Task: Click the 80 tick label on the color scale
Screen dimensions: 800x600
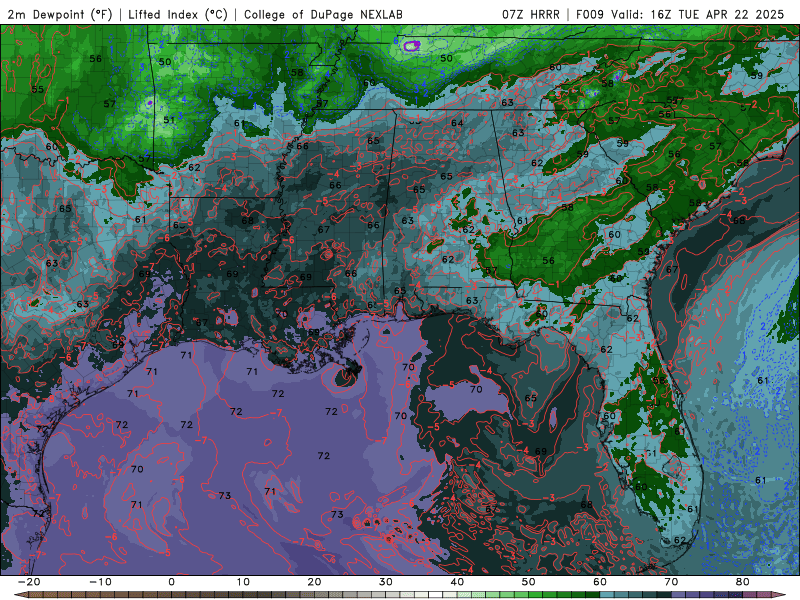Action: (743, 582)
